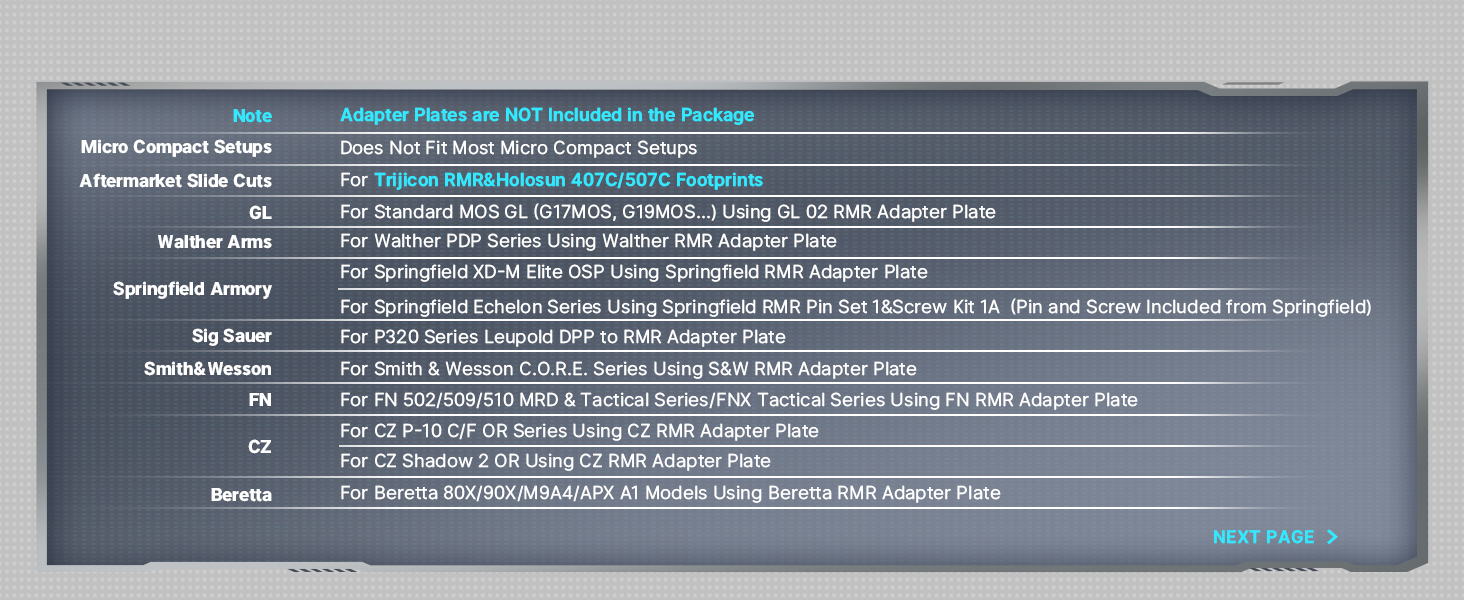Viewport: 1464px width, 600px height.
Task: Click the Smith & Wesson C.O.R.E. Series entry
Action: [x=628, y=369]
